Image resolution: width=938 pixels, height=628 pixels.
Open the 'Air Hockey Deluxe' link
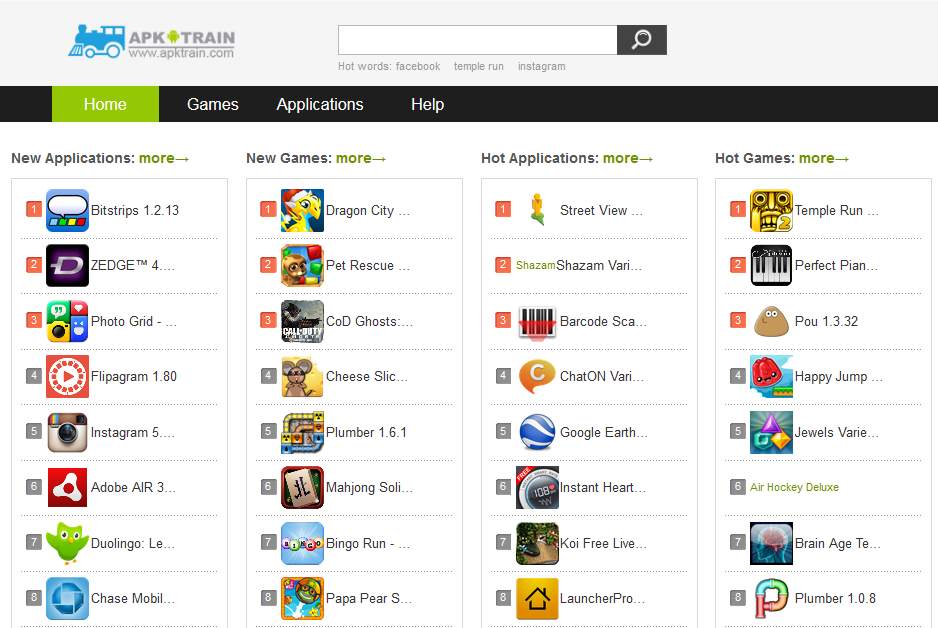pyautogui.click(x=794, y=487)
